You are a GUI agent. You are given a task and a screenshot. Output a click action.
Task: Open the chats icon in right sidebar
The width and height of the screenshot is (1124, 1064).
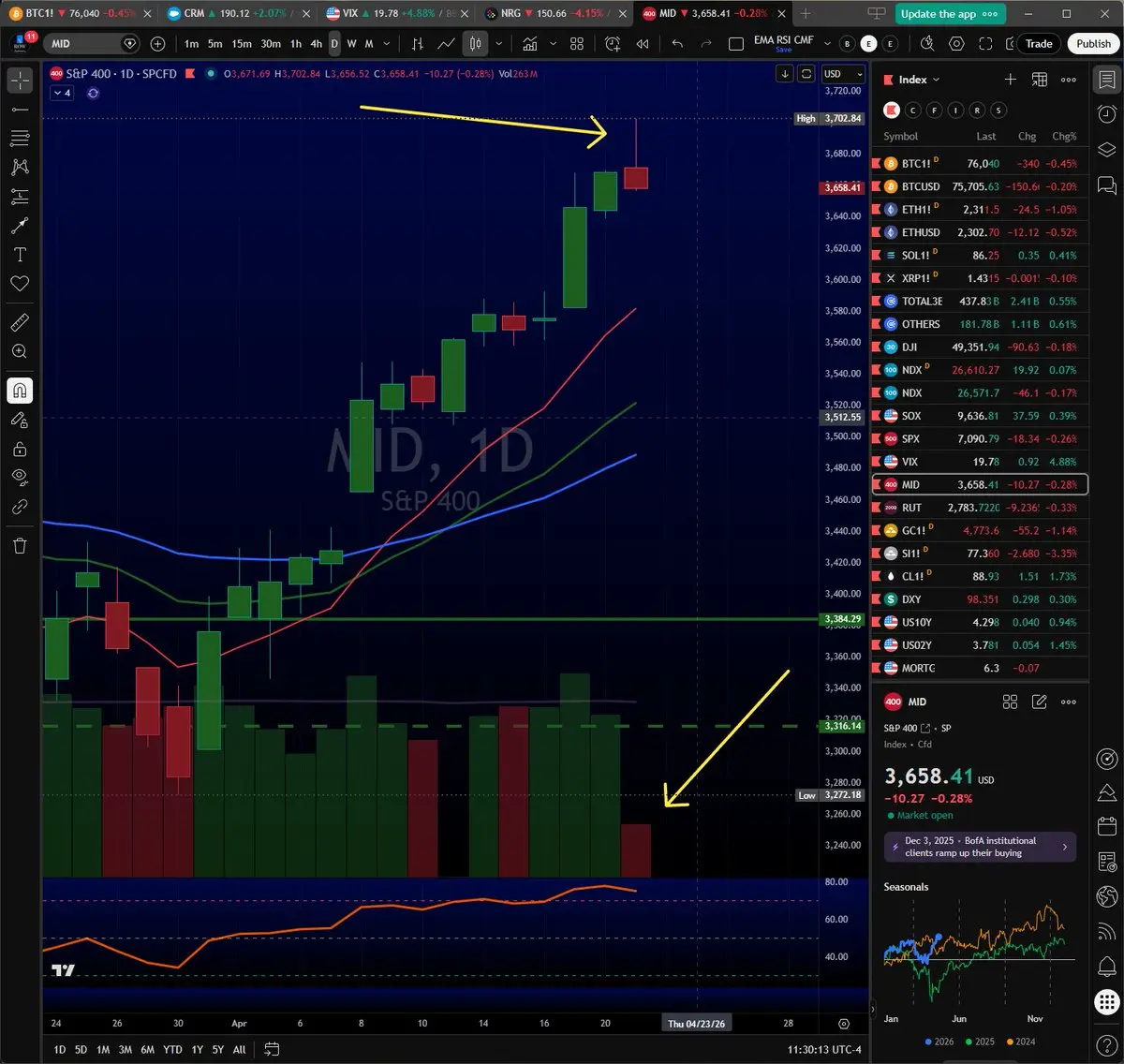click(x=1106, y=185)
